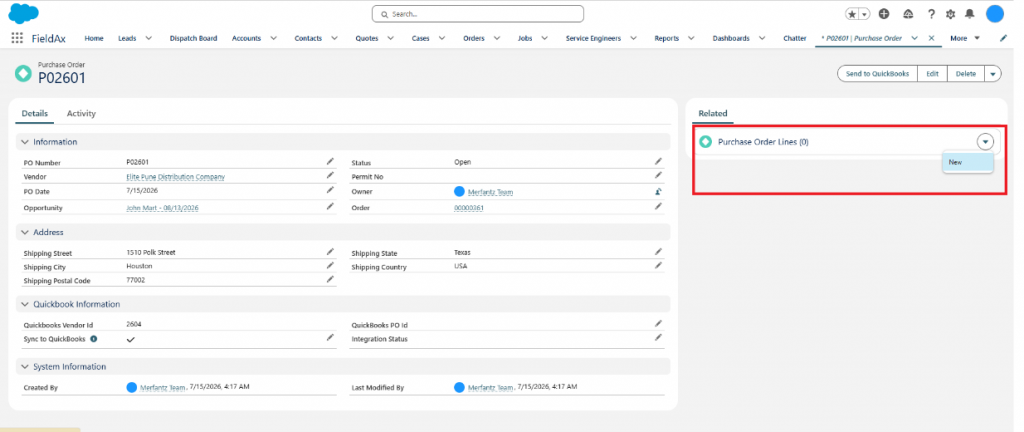Collapse the Quickbook Information section
Viewport: 1024px width, 432px height.
coord(25,304)
